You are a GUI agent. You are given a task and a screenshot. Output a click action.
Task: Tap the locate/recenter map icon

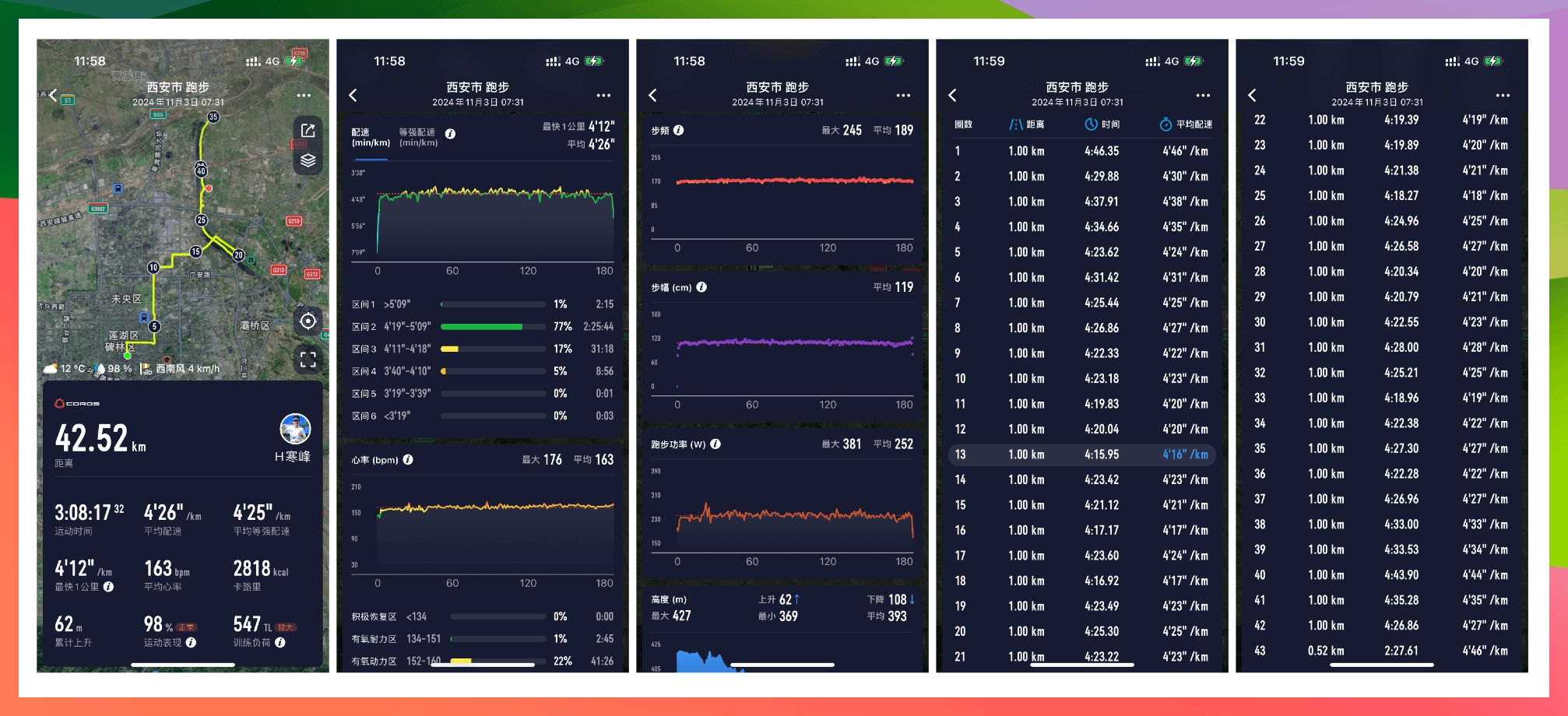(308, 321)
